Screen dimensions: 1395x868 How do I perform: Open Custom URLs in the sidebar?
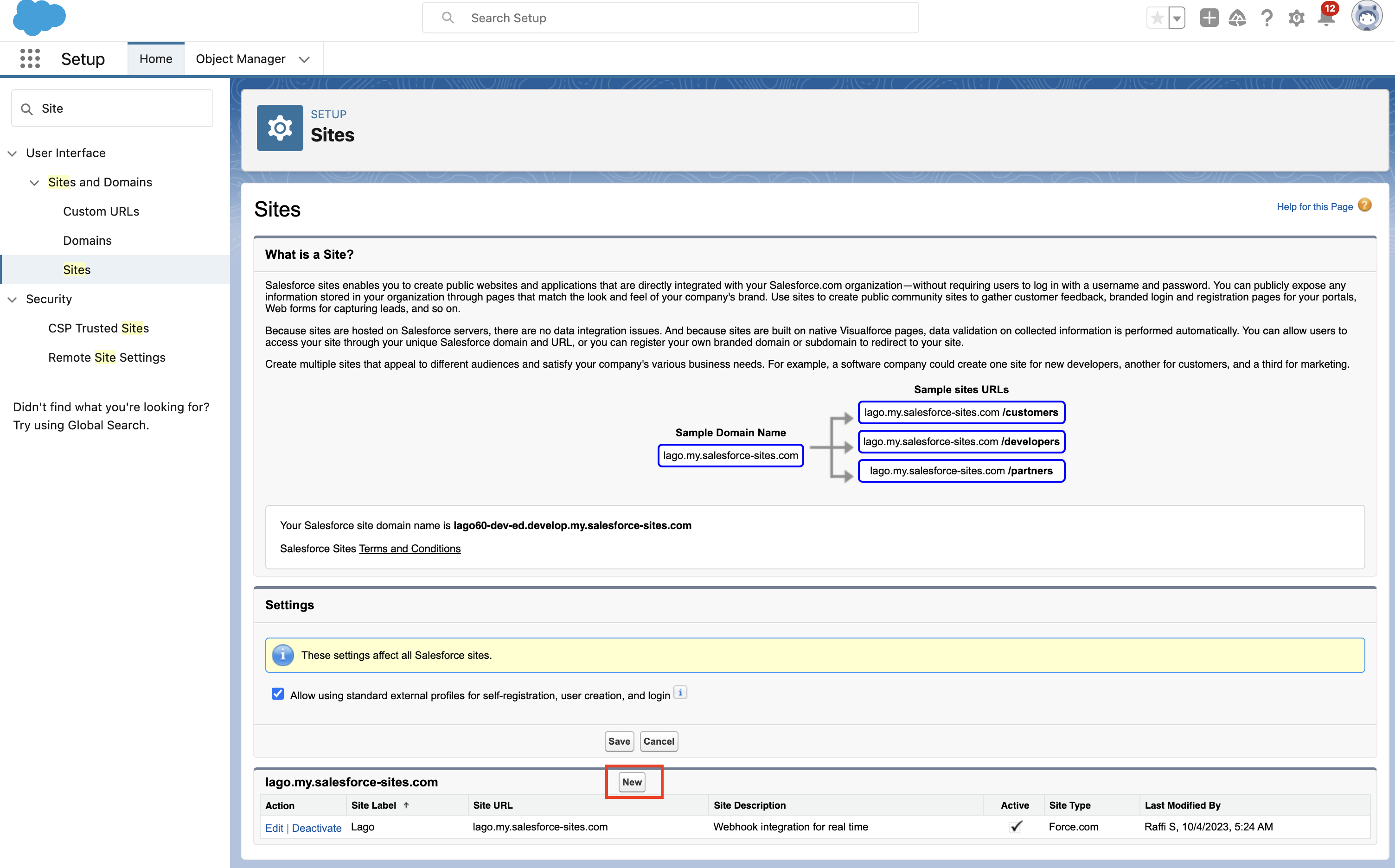coord(101,211)
